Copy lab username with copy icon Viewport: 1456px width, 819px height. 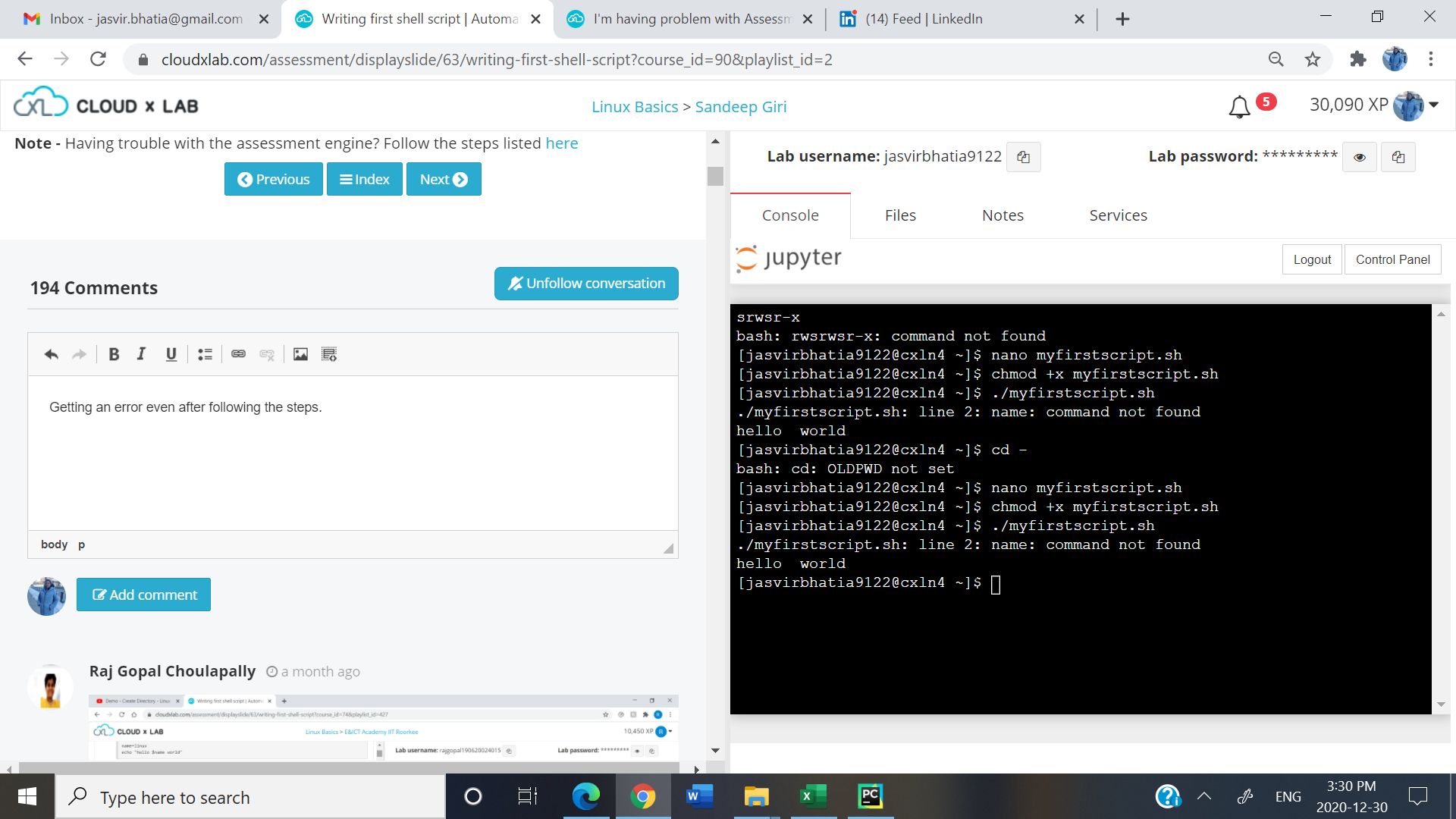(1023, 157)
